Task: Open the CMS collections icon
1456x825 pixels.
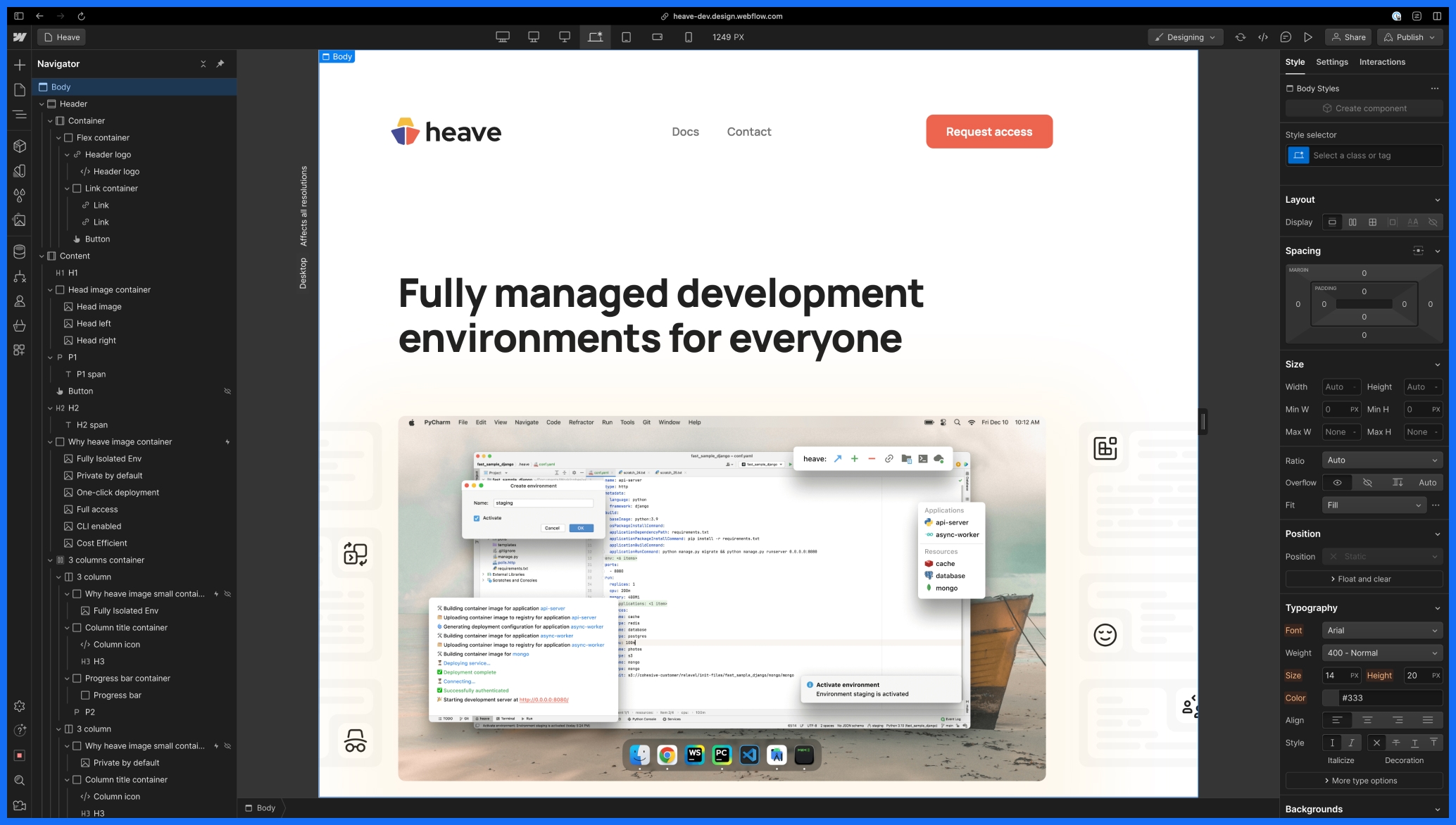Action: [x=20, y=252]
